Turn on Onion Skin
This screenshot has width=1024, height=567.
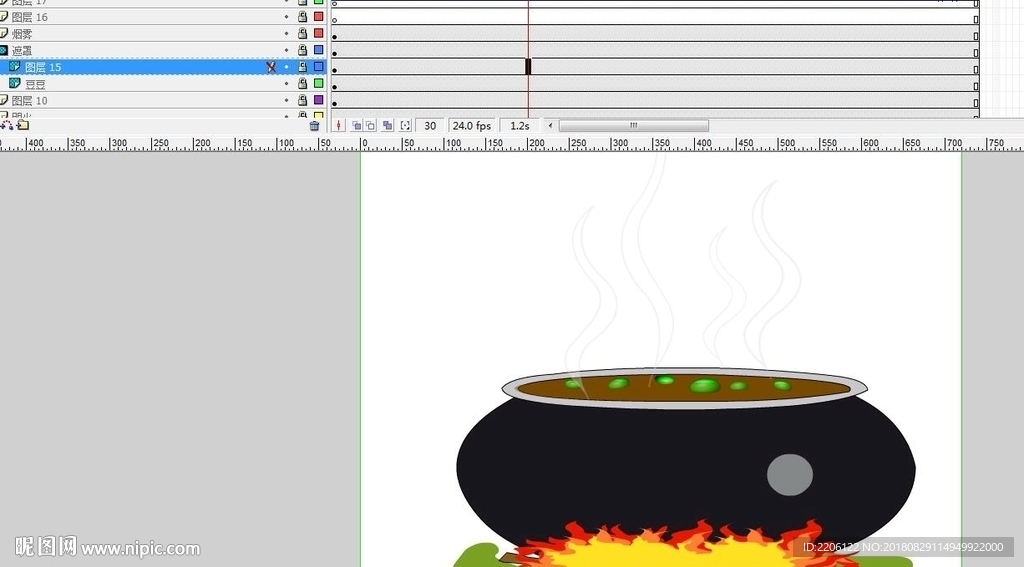pos(357,125)
